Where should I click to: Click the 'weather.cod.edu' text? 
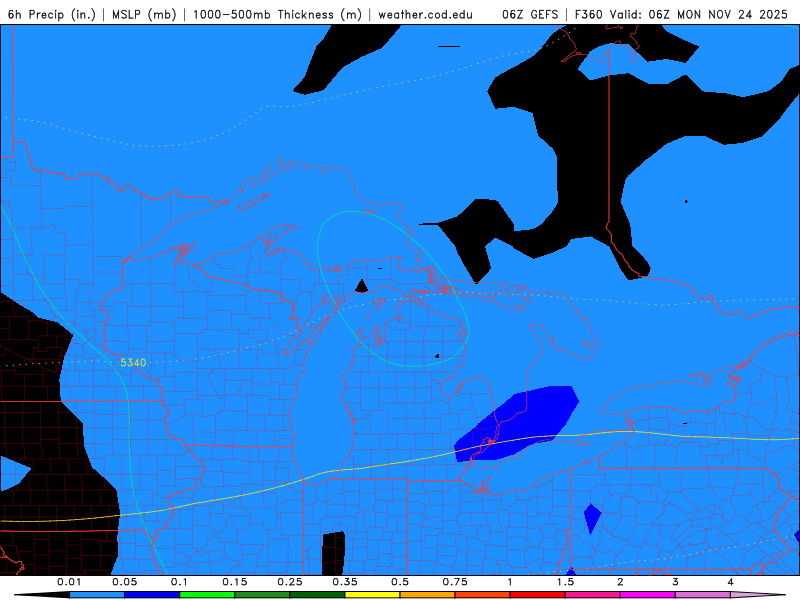[x=426, y=14]
